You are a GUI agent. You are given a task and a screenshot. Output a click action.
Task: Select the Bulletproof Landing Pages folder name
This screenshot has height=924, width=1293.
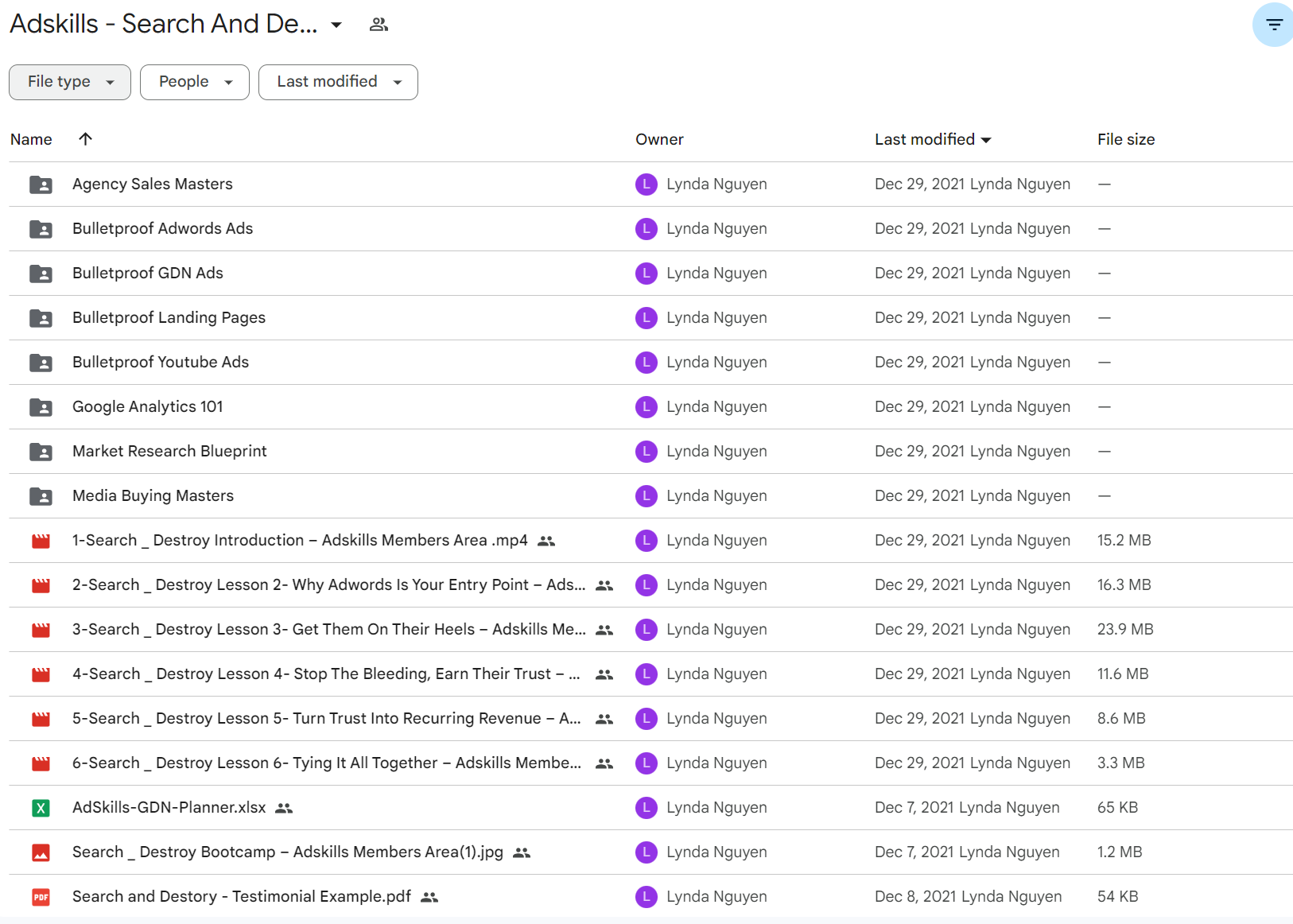[x=169, y=318]
